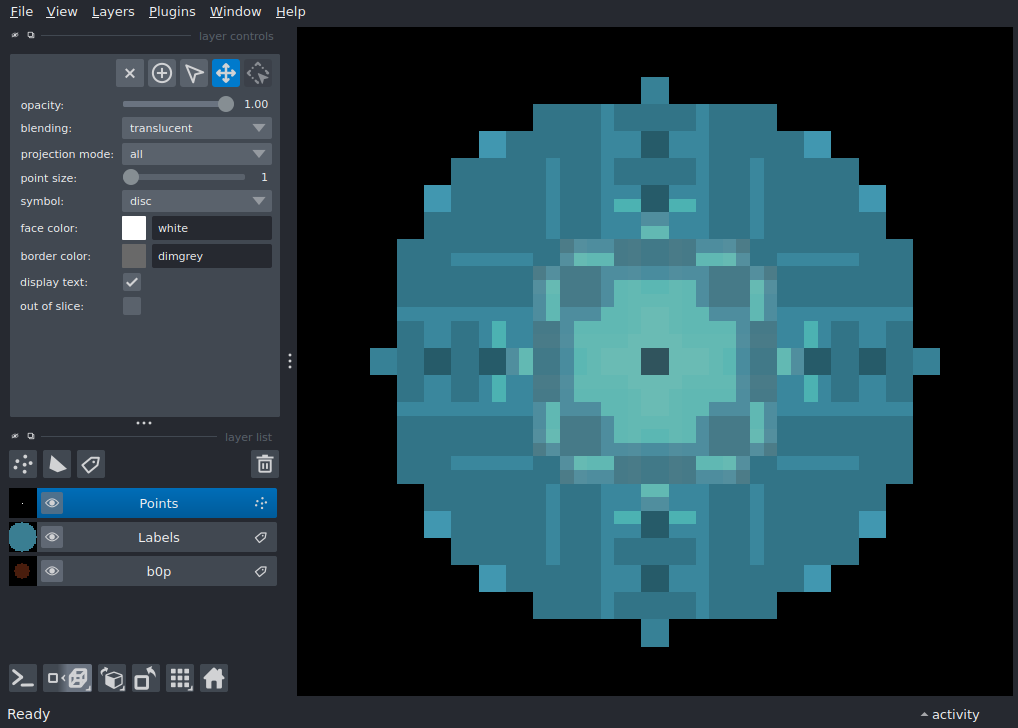The height and width of the screenshot is (728, 1018).
Task: Select the Points layer in layer list
Action: pos(158,503)
